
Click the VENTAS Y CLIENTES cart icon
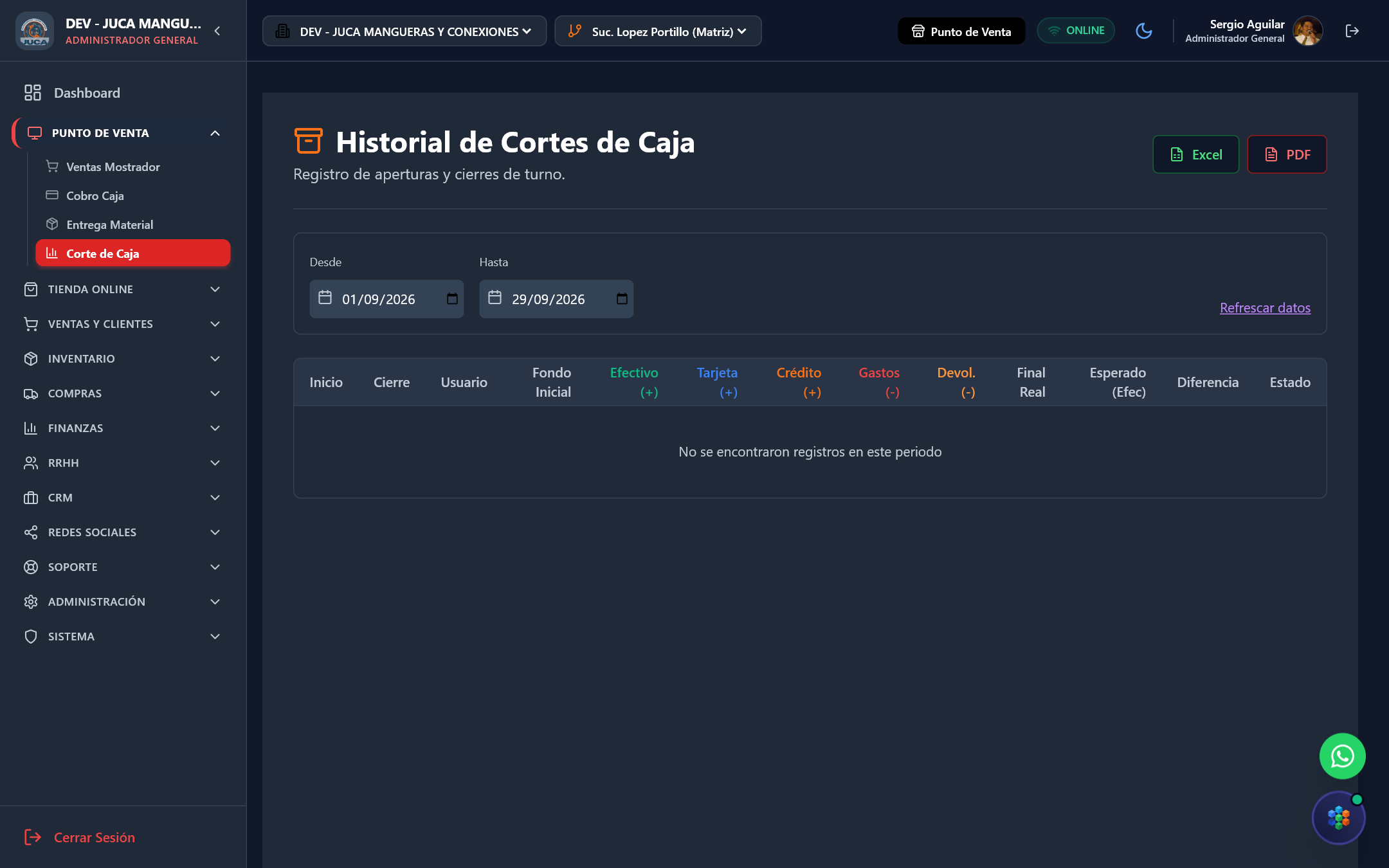(31, 324)
